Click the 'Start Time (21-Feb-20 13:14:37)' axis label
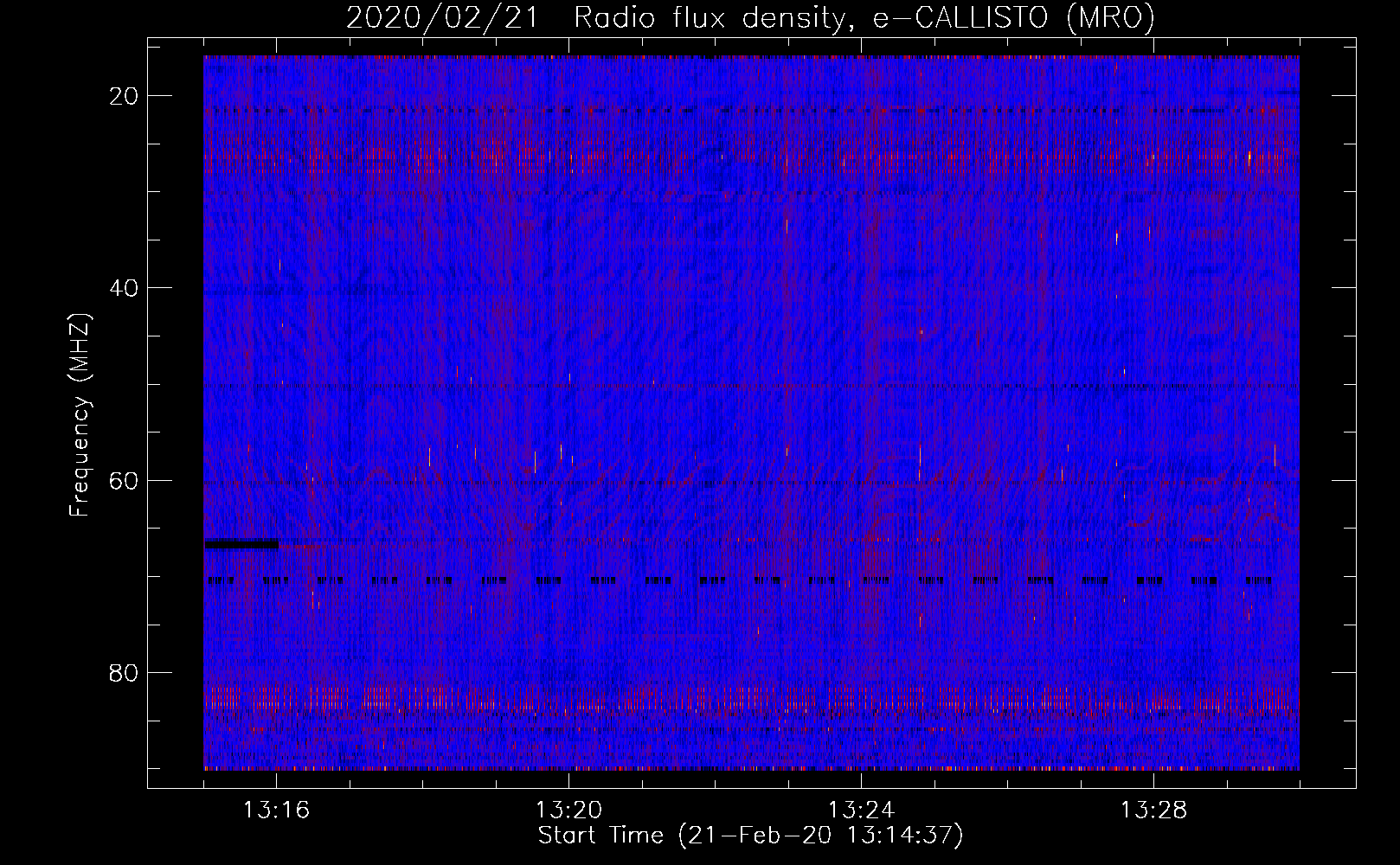 [750, 836]
